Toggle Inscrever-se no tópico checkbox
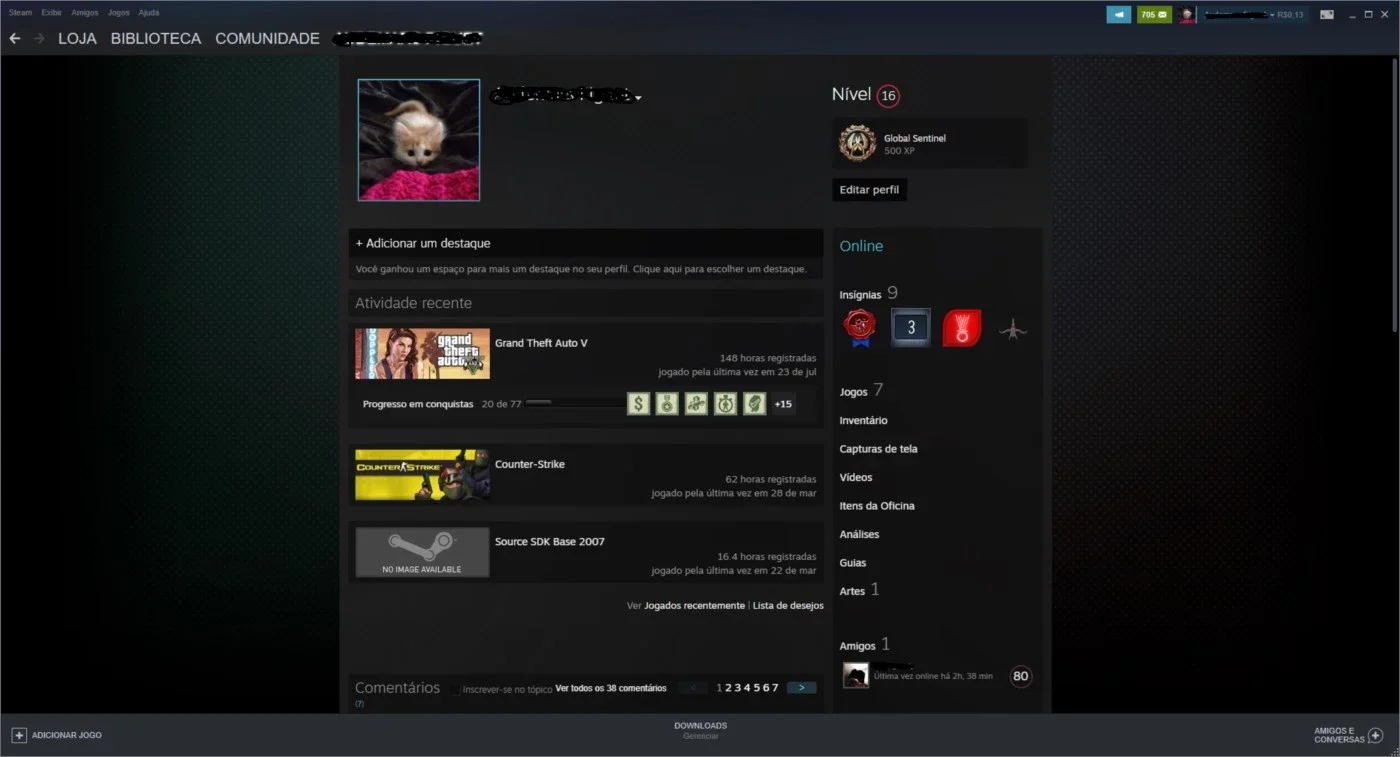The image size is (1400, 757). [455, 689]
